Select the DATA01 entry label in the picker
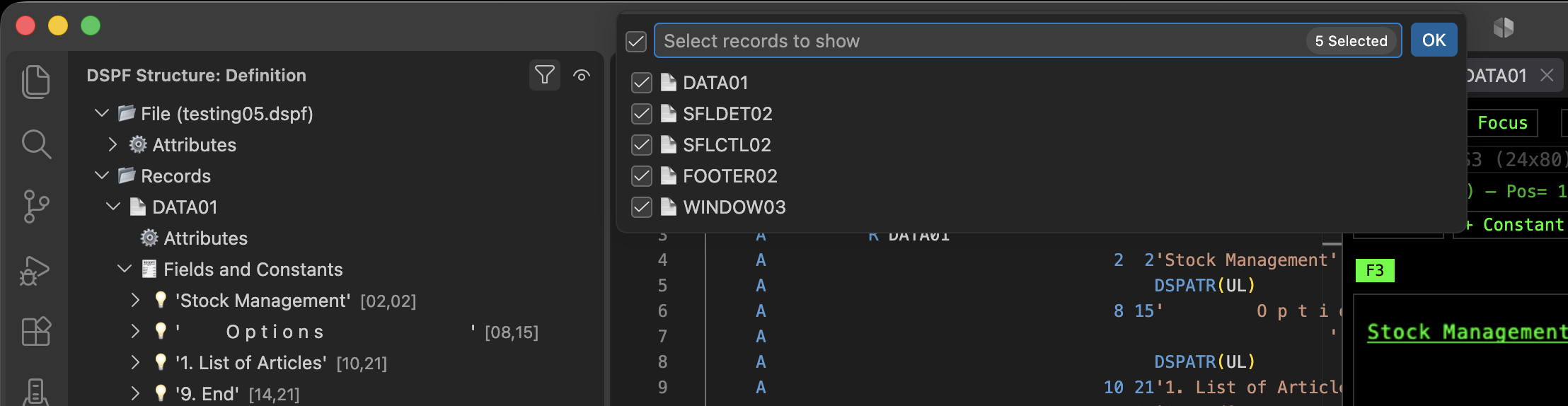This screenshot has width=1568, height=406. click(x=715, y=83)
